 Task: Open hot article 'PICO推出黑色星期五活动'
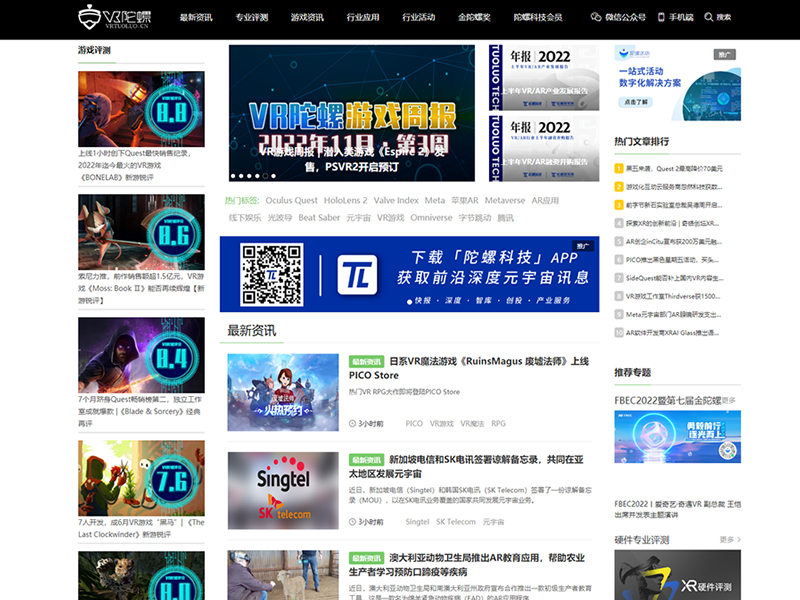[672, 260]
